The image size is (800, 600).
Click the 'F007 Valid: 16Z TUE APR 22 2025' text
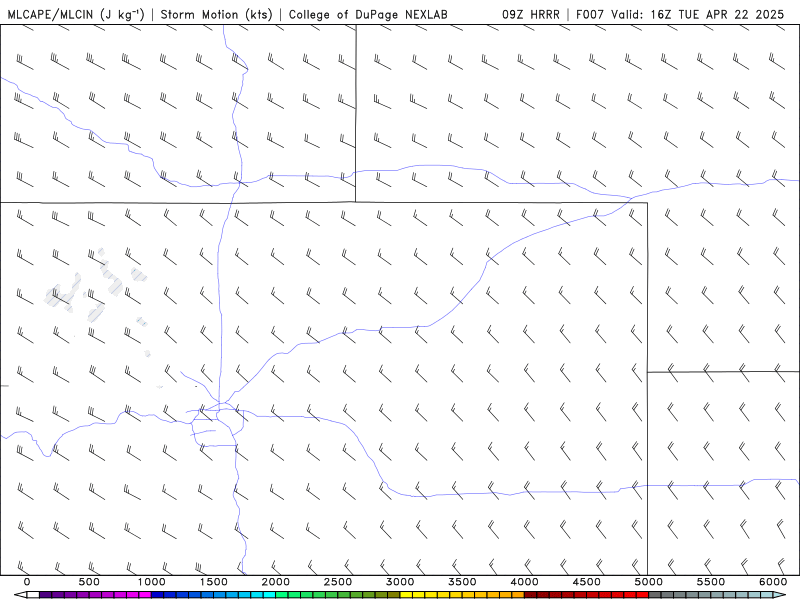coord(680,14)
